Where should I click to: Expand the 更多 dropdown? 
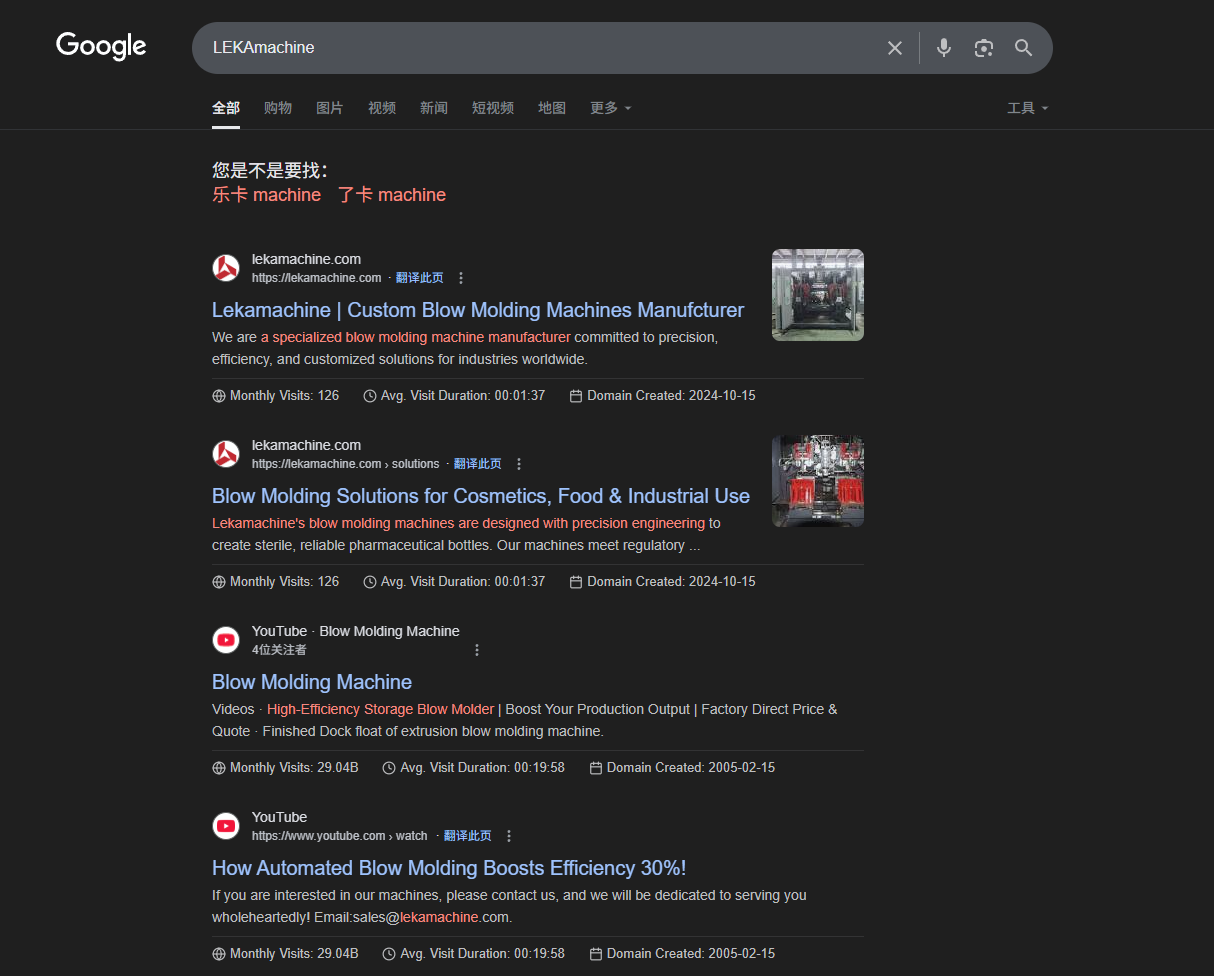(610, 108)
